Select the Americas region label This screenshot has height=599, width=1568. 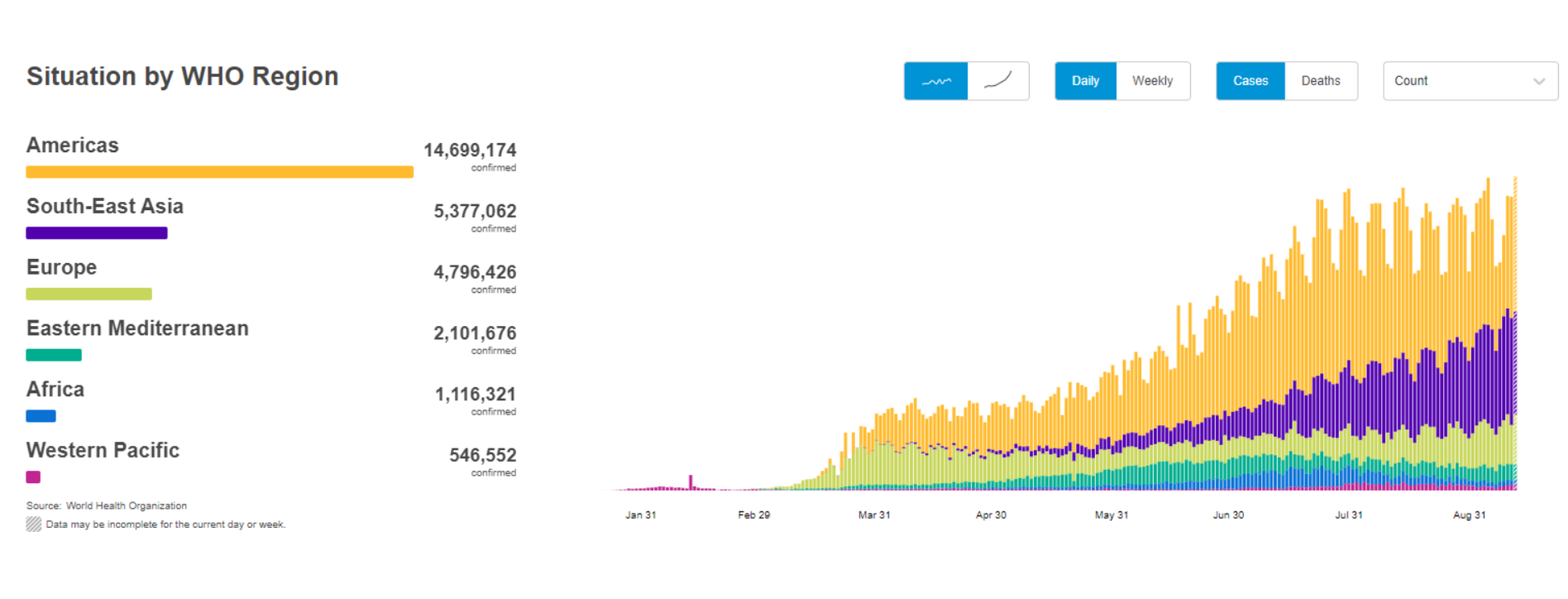tap(73, 145)
